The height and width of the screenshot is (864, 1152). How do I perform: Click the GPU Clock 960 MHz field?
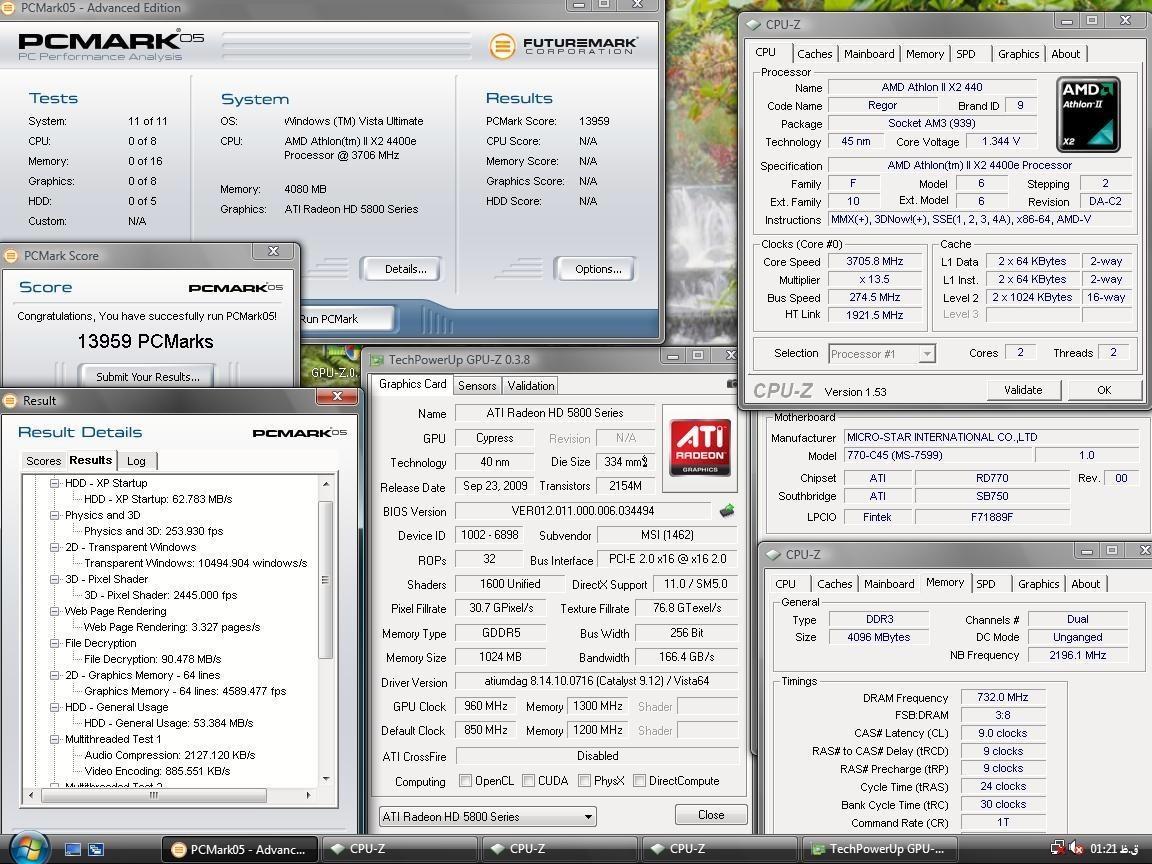click(x=486, y=706)
